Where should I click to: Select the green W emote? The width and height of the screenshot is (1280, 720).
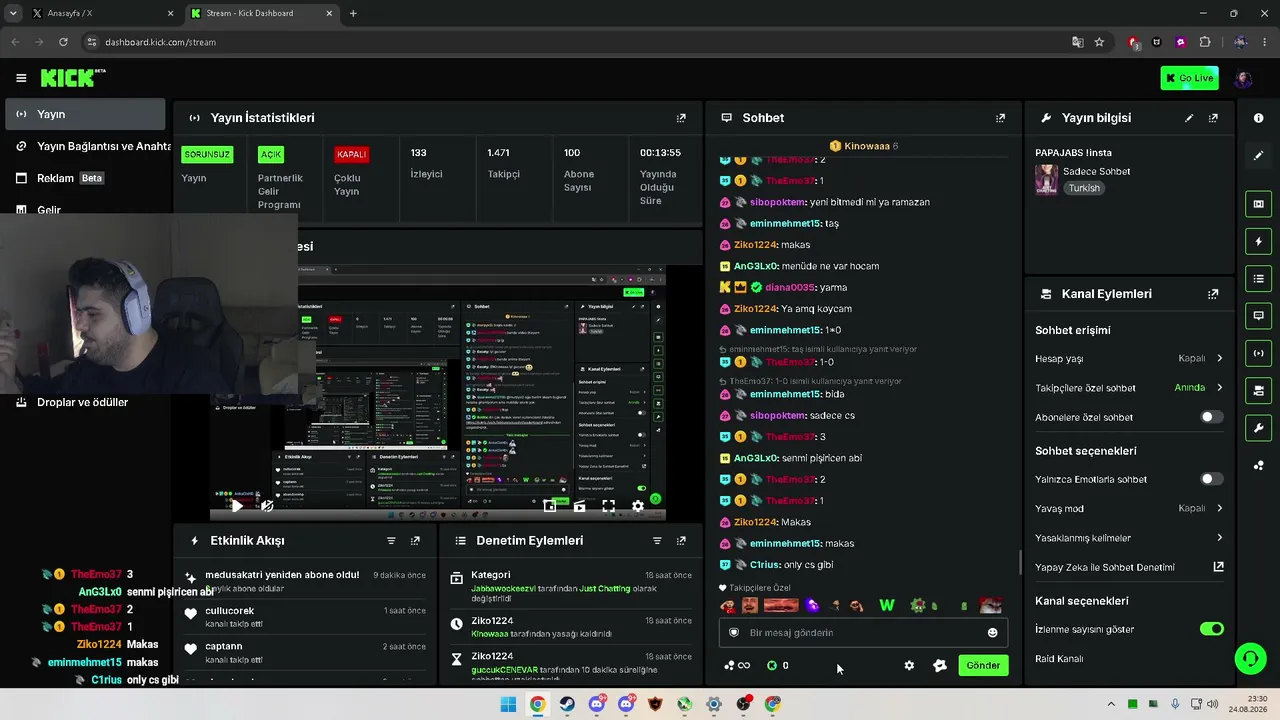point(886,605)
